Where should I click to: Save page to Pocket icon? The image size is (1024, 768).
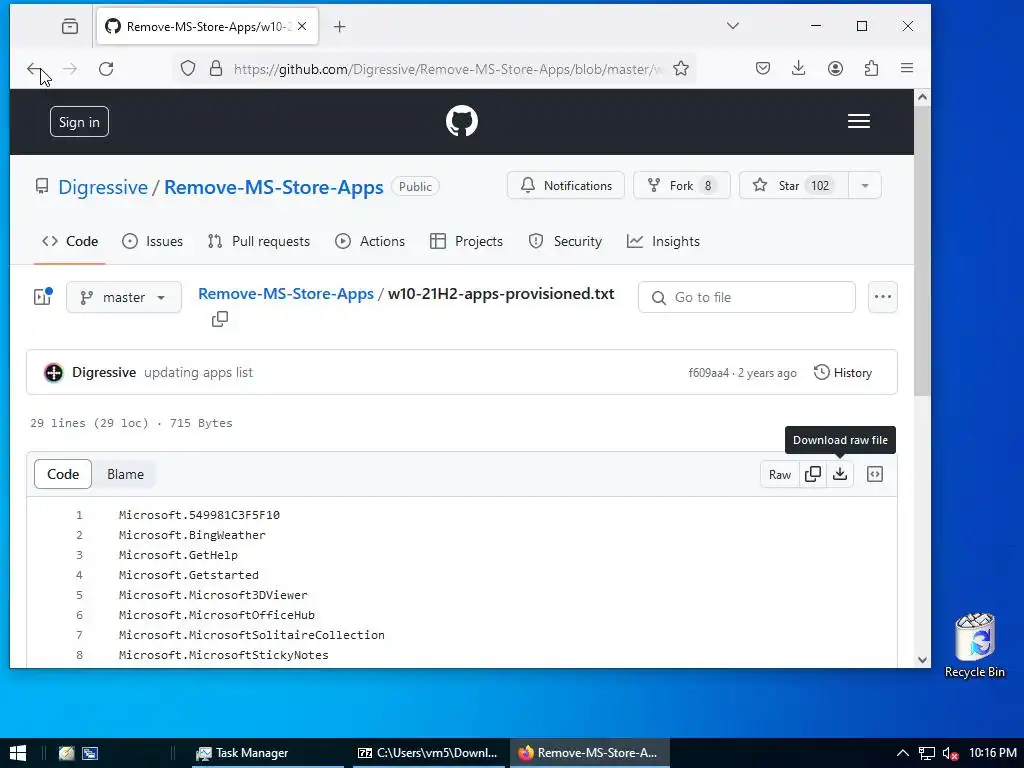pos(763,68)
